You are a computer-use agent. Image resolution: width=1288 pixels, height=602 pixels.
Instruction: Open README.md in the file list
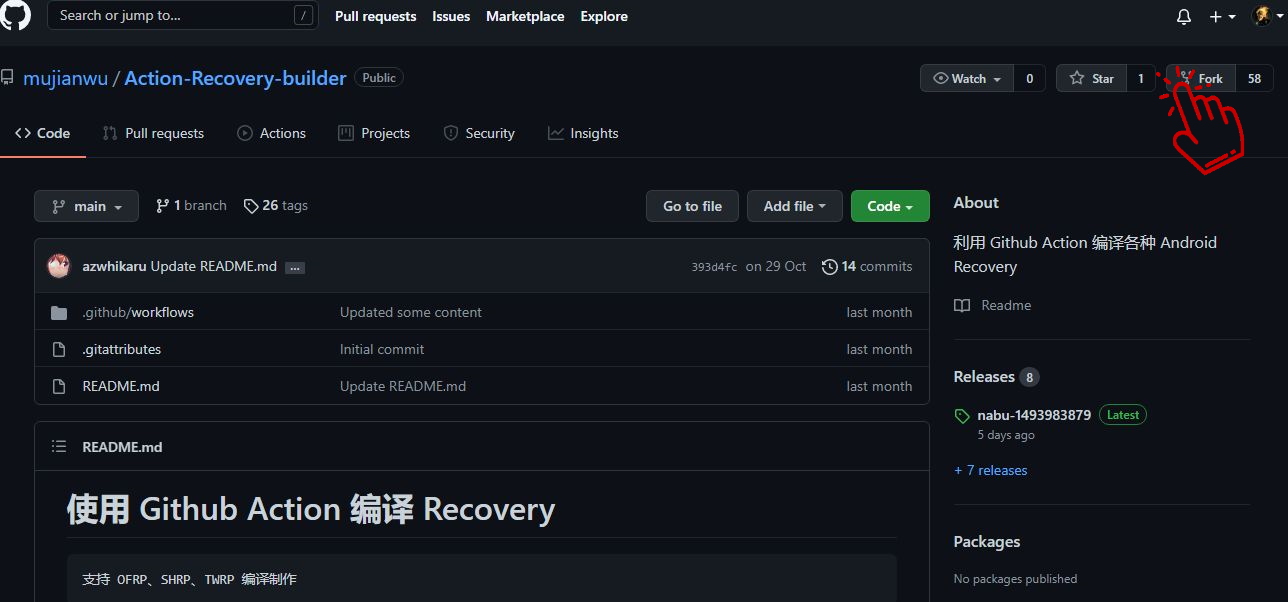(121, 386)
